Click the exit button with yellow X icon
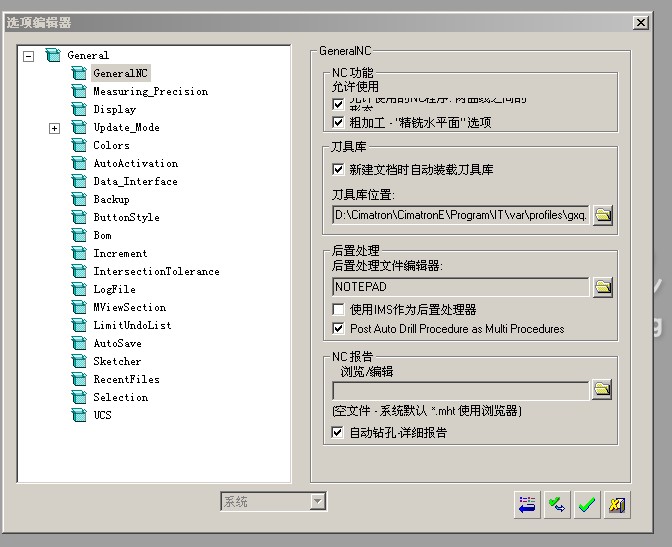Image resolution: width=672 pixels, height=547 pixels. tap(617, 505)
